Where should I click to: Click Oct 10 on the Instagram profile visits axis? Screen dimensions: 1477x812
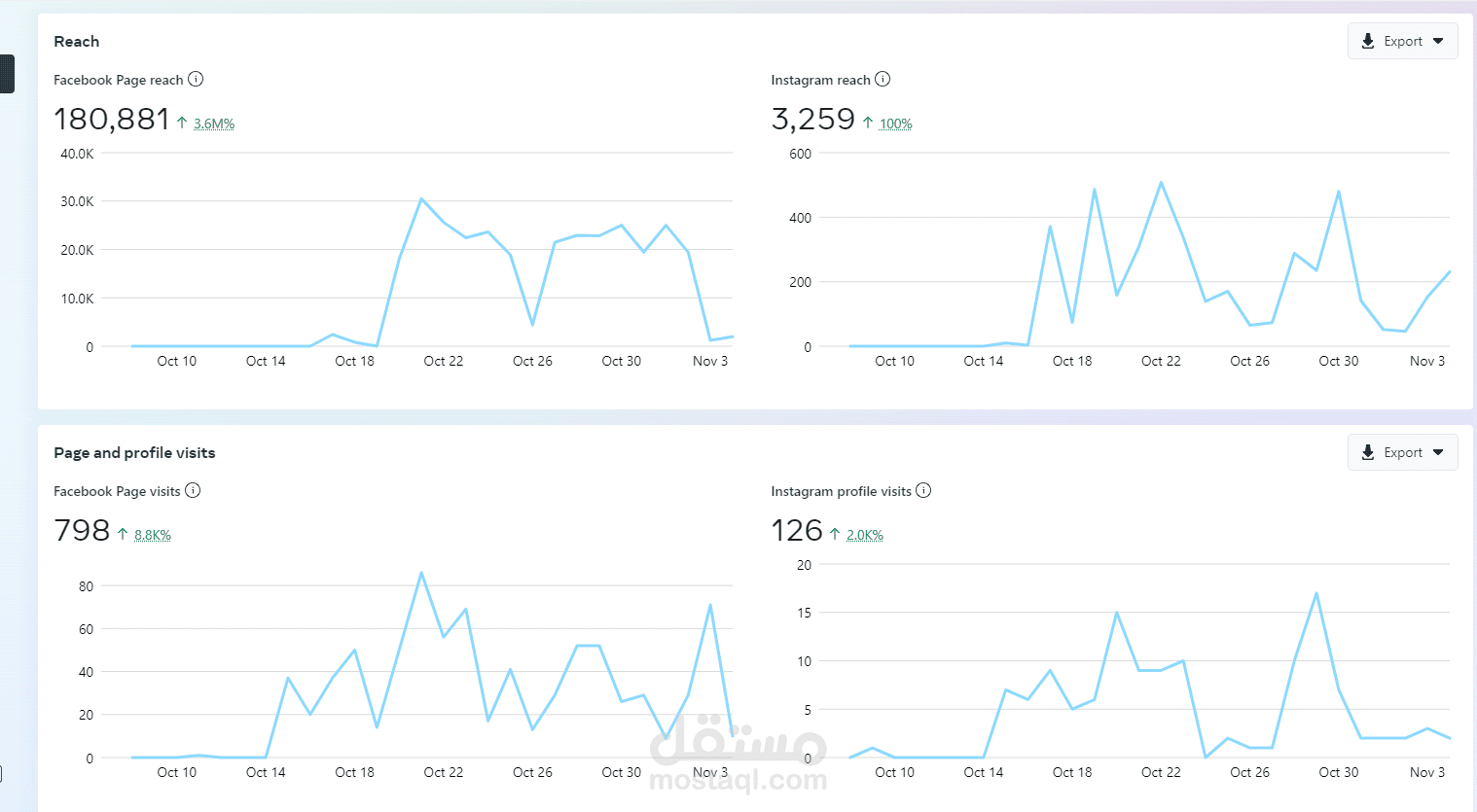point(895,772)
